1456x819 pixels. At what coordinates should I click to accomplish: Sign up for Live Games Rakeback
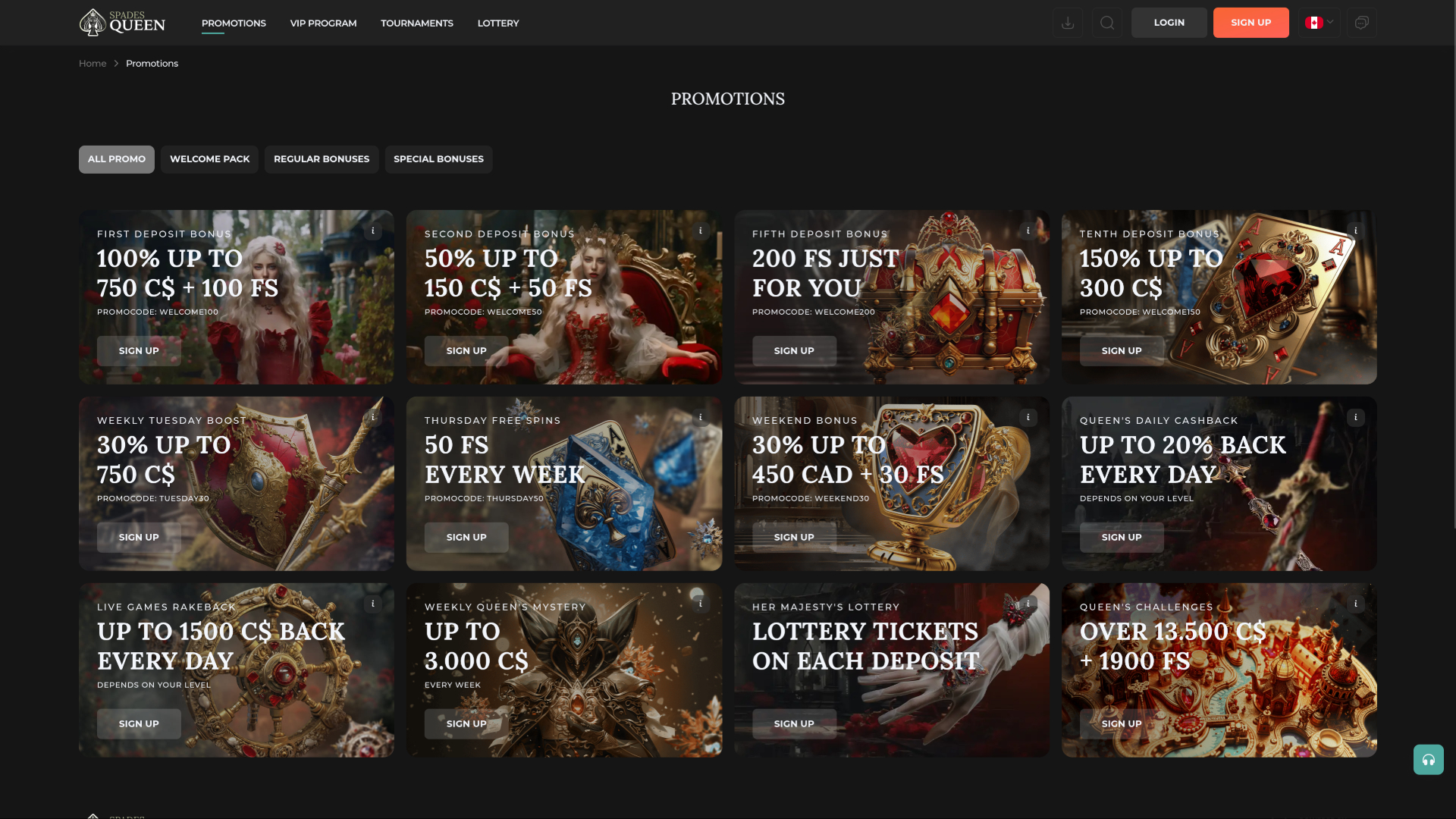pyautogui.click(x=139, y=724)
